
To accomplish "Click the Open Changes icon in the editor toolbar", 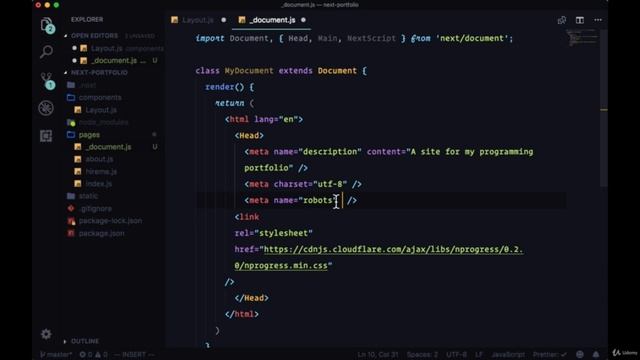I will point(562,20).
